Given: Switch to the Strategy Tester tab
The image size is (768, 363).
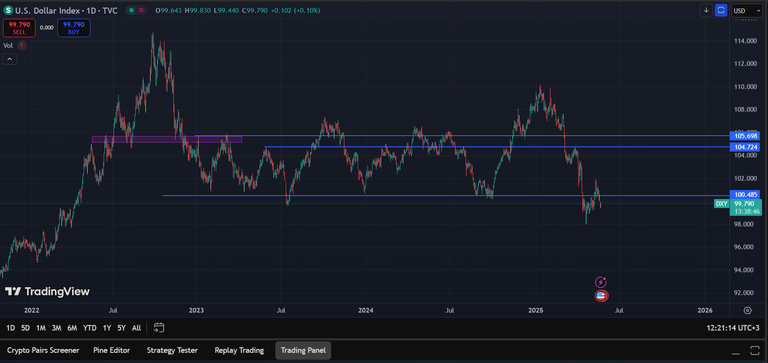Looking at the screenshot, I should [x=172, y=351].
